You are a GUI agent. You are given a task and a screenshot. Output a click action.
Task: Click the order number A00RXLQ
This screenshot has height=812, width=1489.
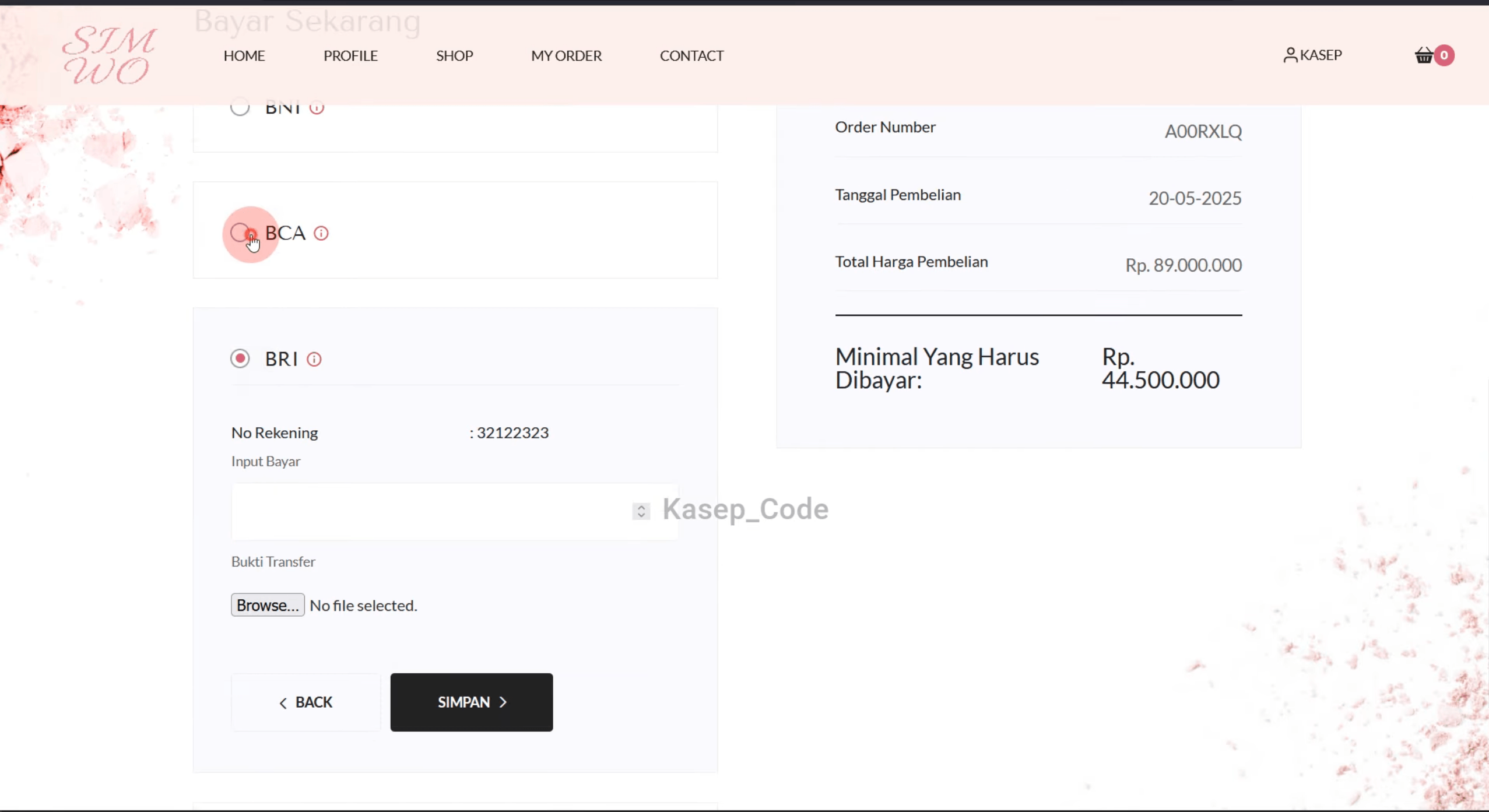[1203, 132]
